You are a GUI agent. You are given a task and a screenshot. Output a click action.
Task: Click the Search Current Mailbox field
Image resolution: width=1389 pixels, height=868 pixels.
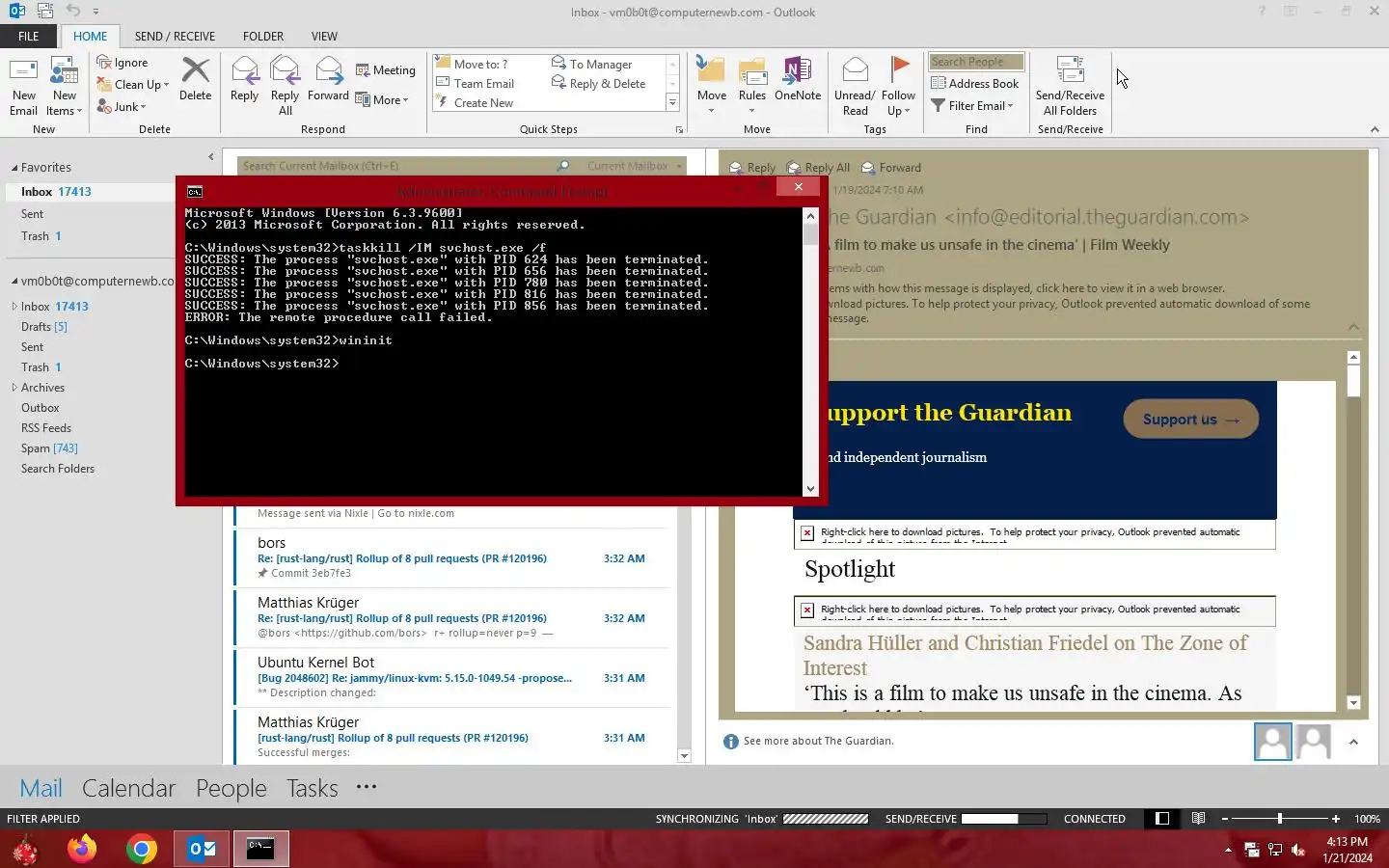[396, 166]
